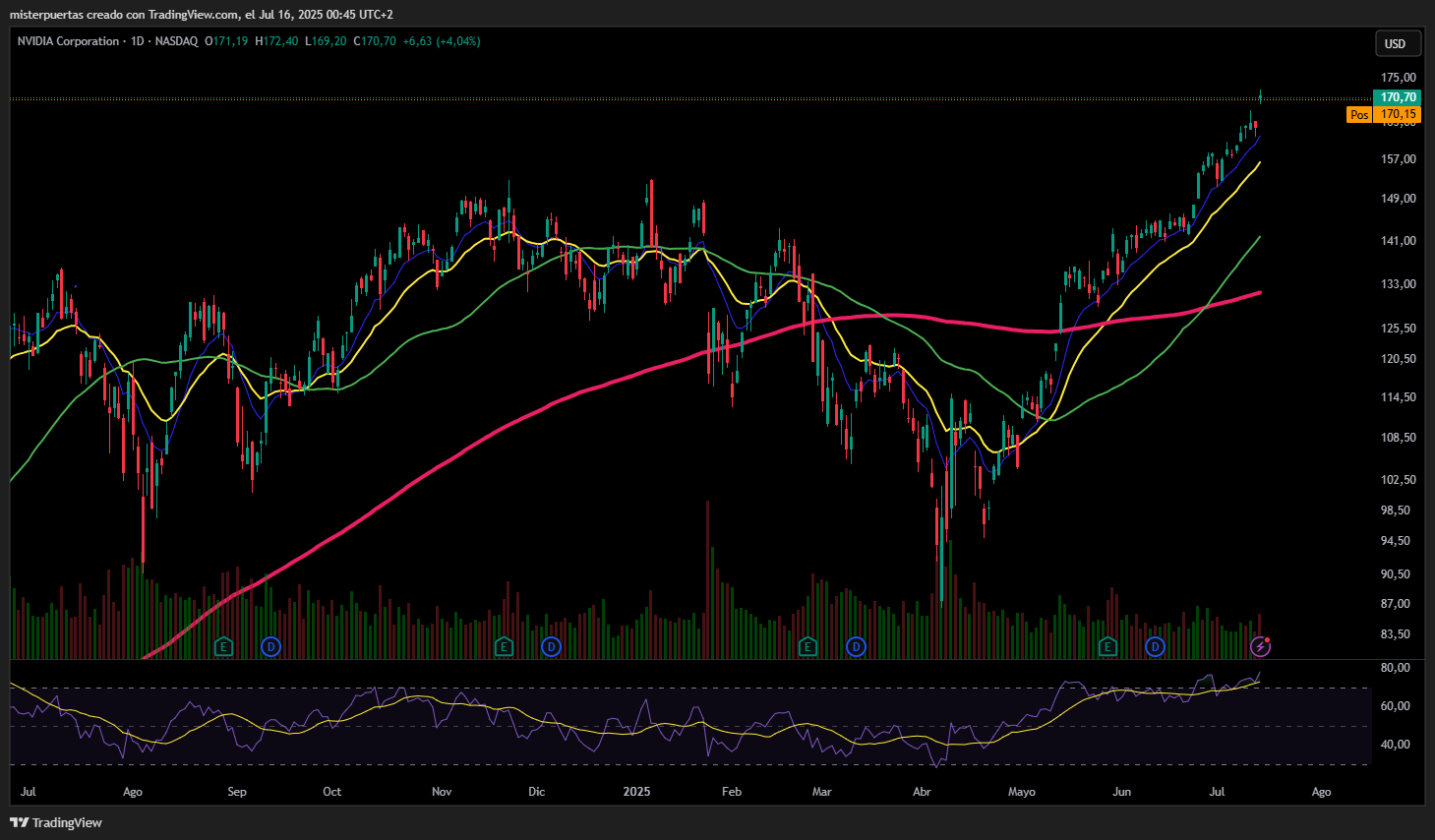This screenshot has width=1435, height=840.
Task: Click the 108,50 price axis label
Action: tap(1399, 438)
